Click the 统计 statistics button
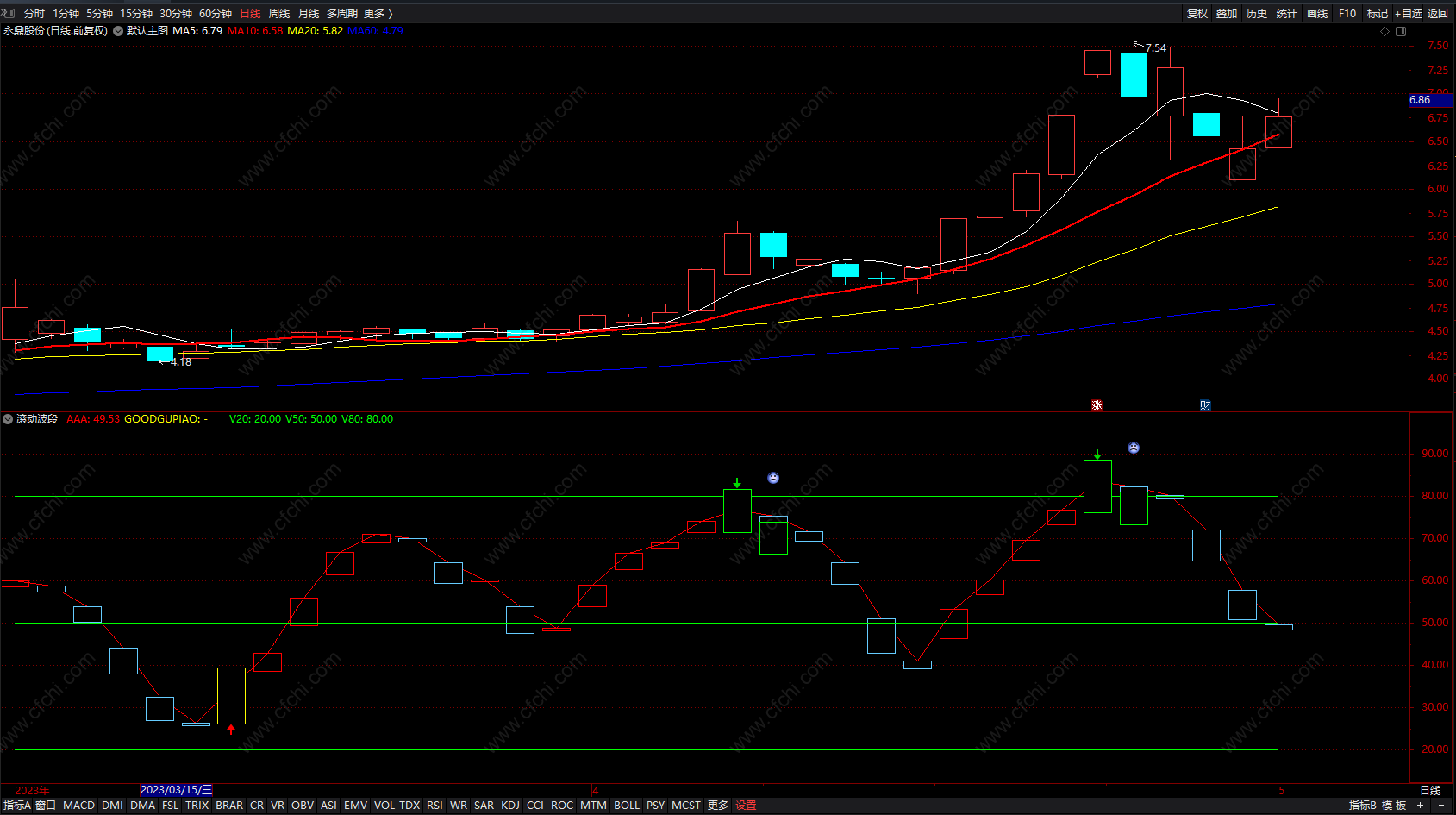The width and height of the screenshot is (1456, 815). pos(1287,13)
